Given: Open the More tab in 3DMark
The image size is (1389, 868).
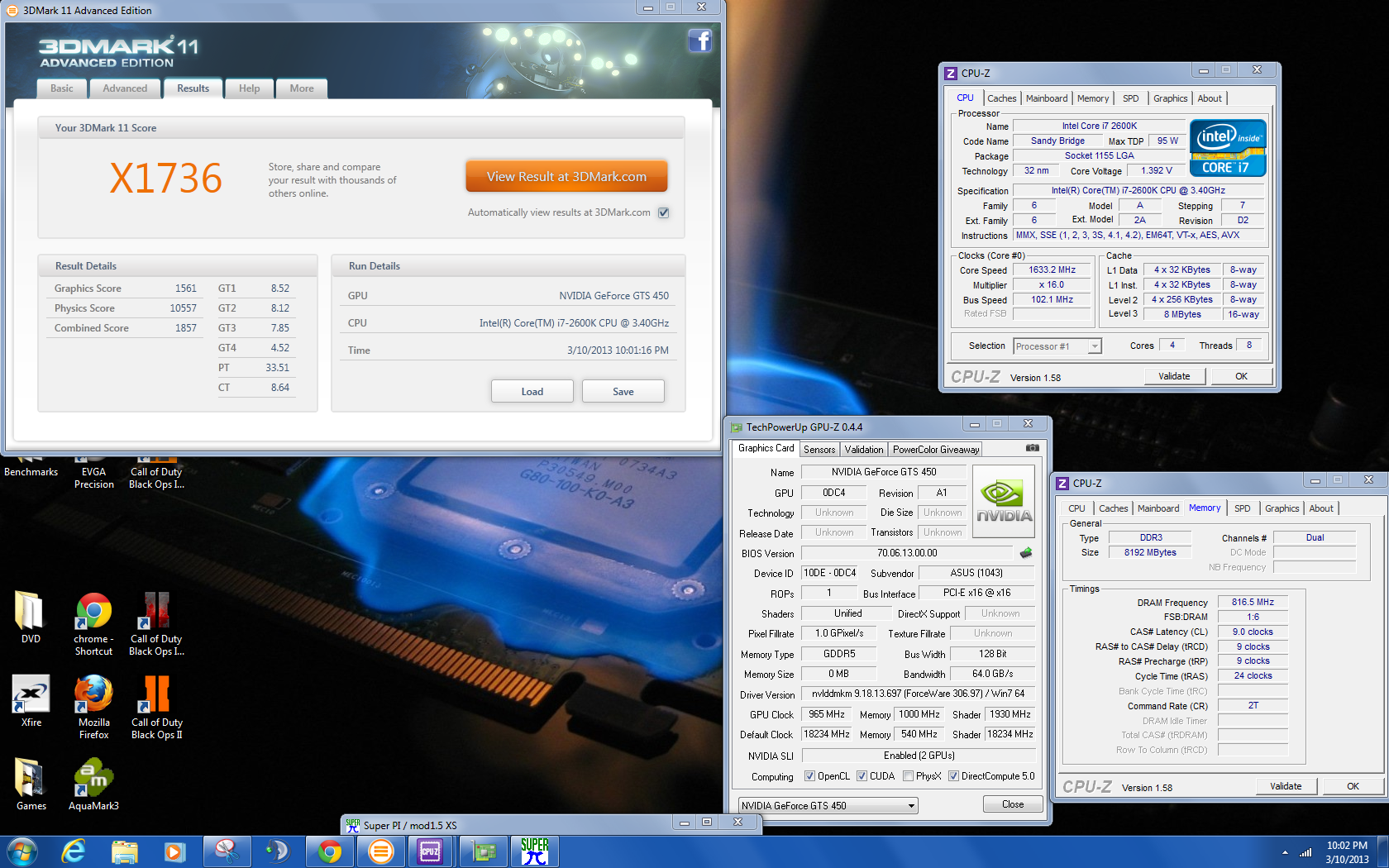Looking at the screenshot, I should click(302, 88).
